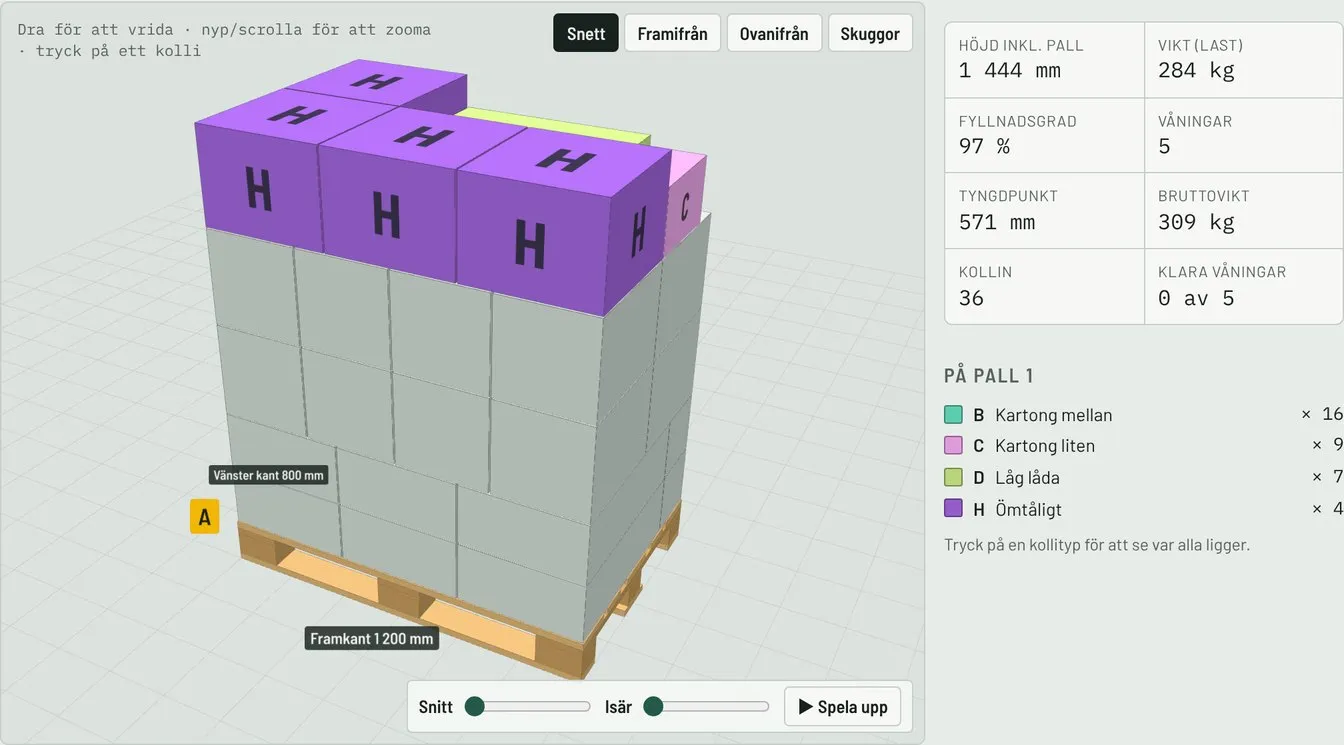Click the Våningar 5 stat card
Viewport: 1344px width, 745px height.
point(1243,135)
